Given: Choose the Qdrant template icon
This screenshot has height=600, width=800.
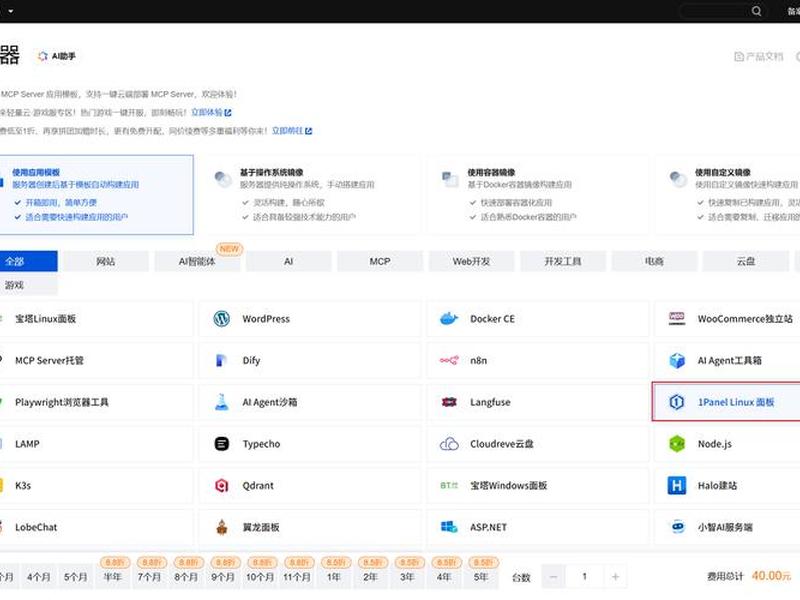Looking at the screenshot, I should 221,486.
